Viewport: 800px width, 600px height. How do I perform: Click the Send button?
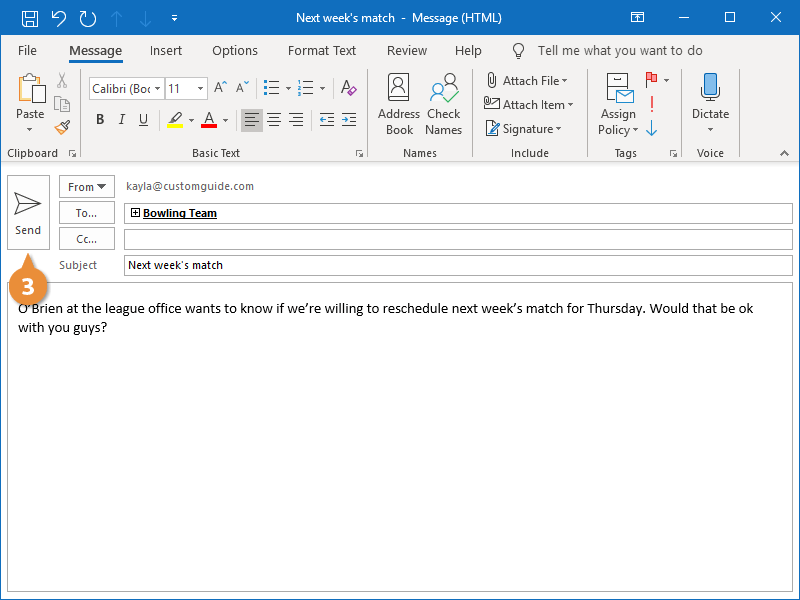[28, 212]
